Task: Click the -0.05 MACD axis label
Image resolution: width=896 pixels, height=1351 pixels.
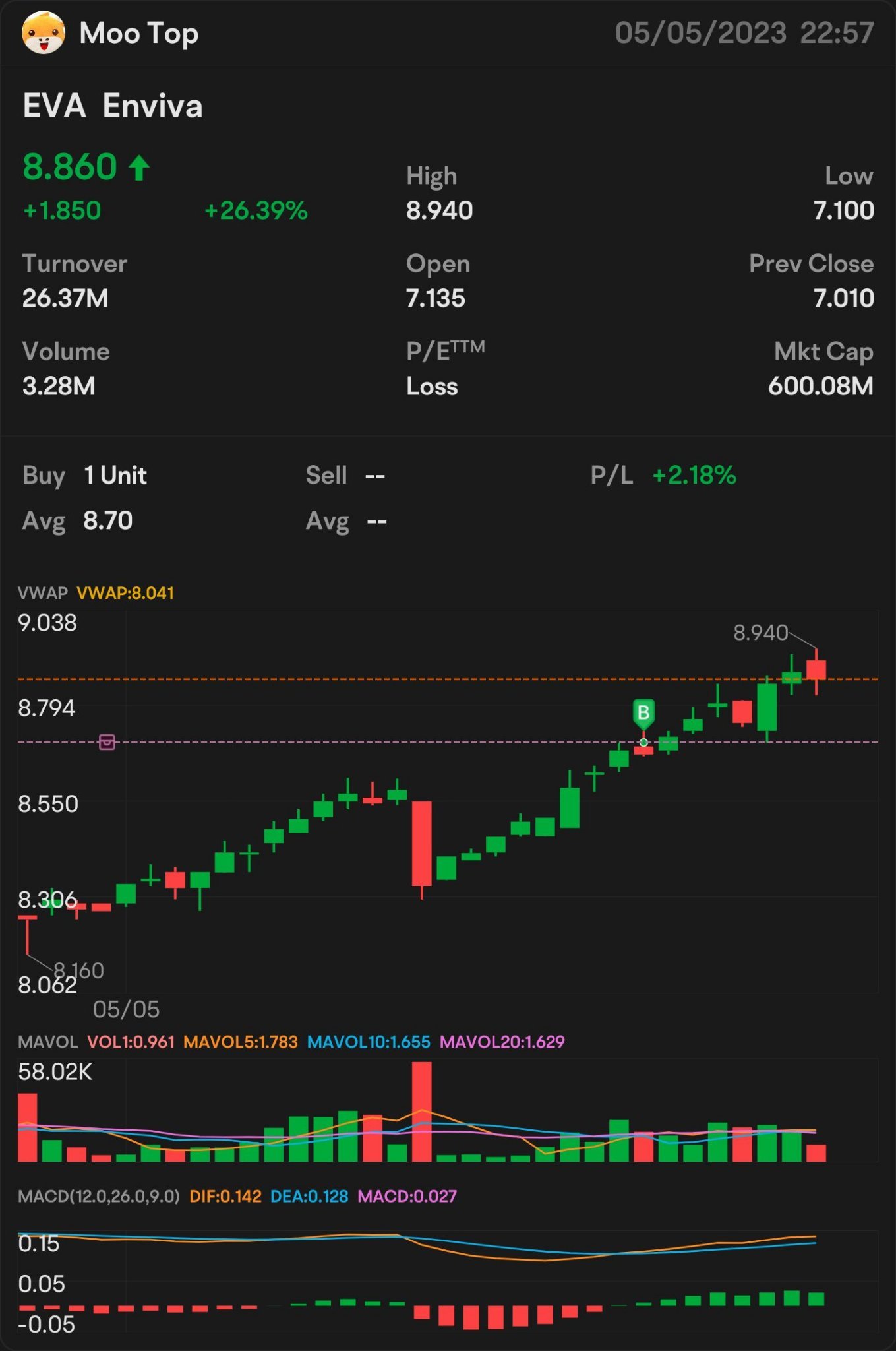Action: 47,1324
